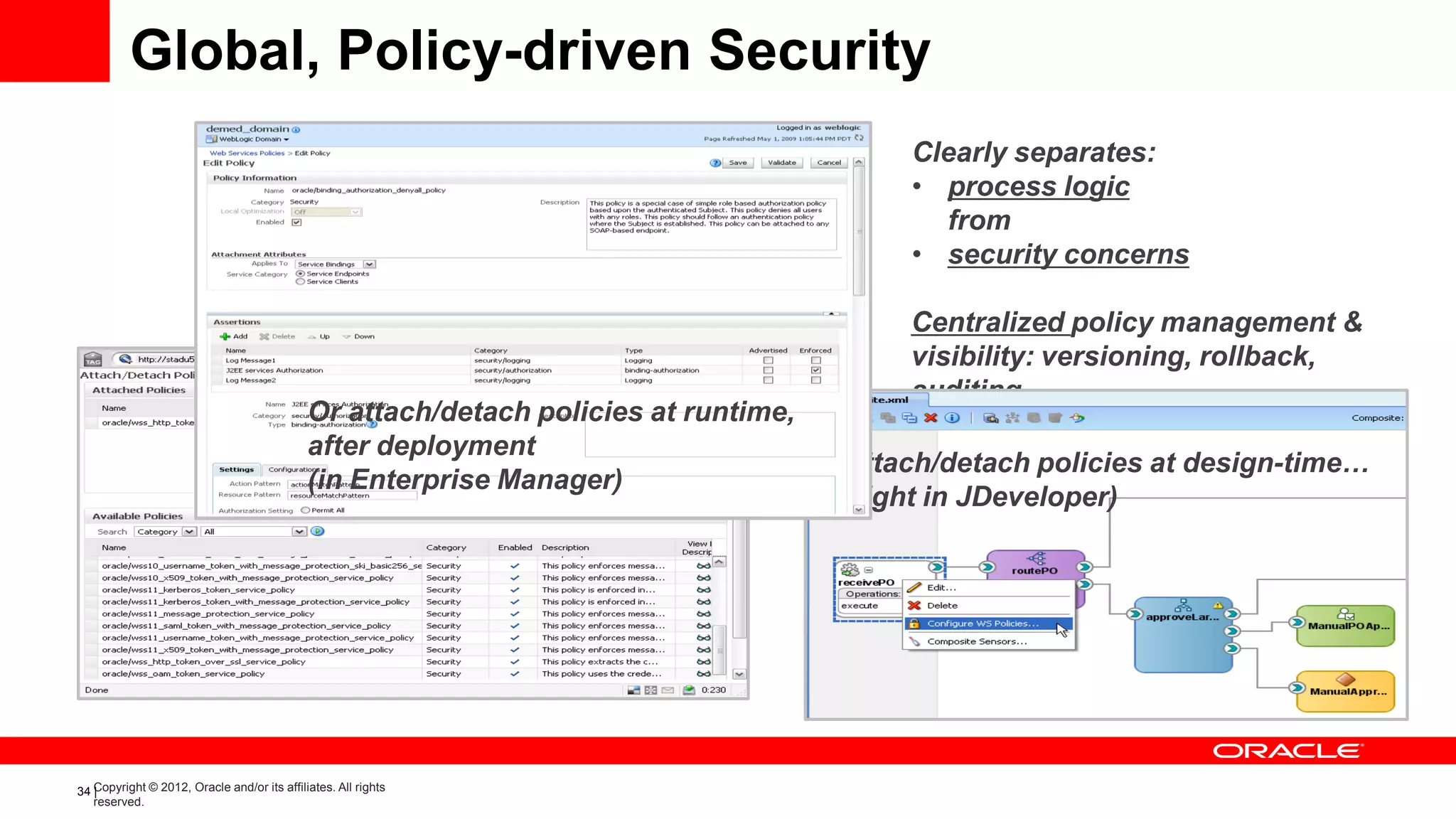This screenshot has height=819, width=1456.
Task: Click the Resource Pattern input field
Action: point(353,496)
